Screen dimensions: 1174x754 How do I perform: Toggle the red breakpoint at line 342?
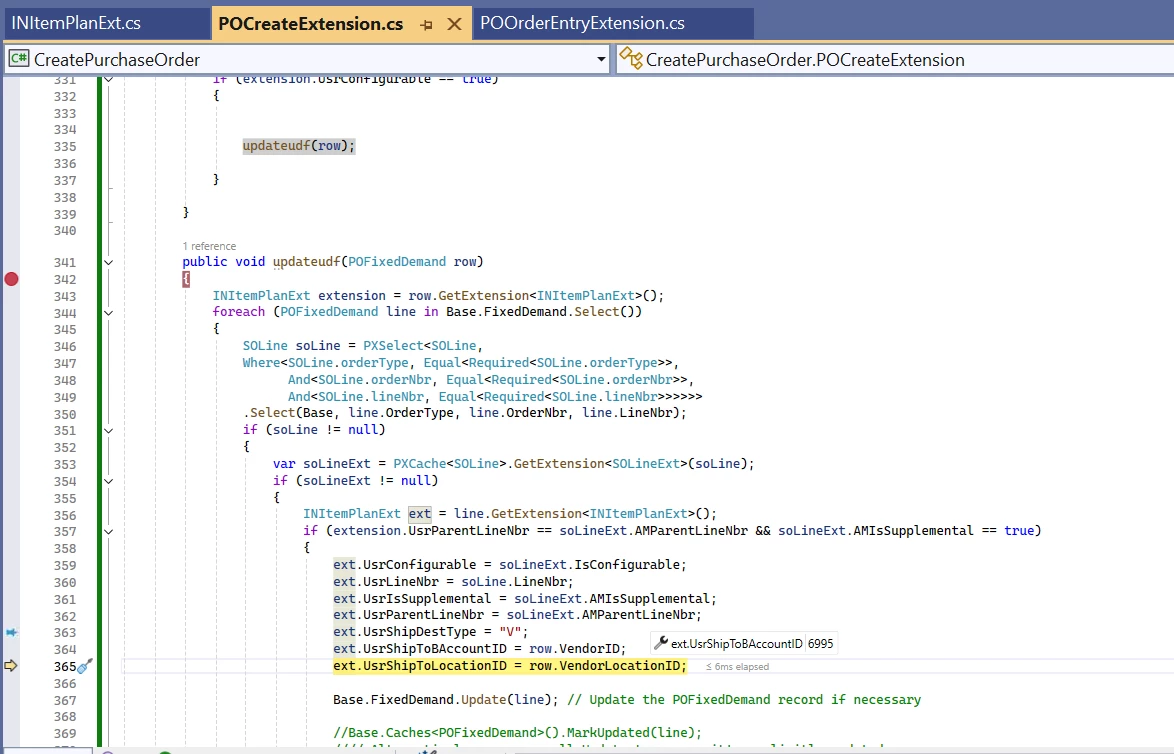tap(12, 280)
